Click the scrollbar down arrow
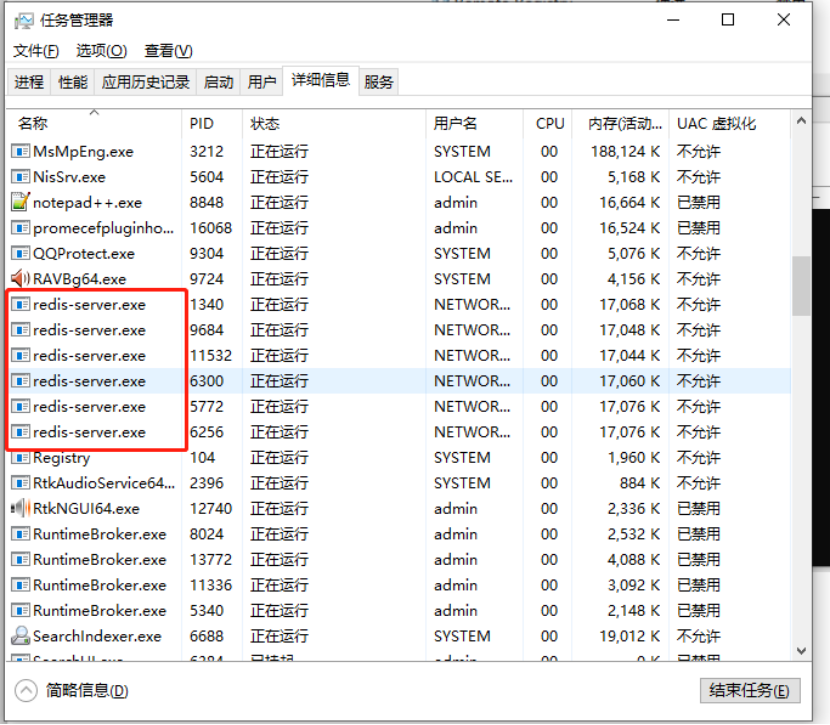The height and width of the screenshot is (725, 830). [801, 651]
